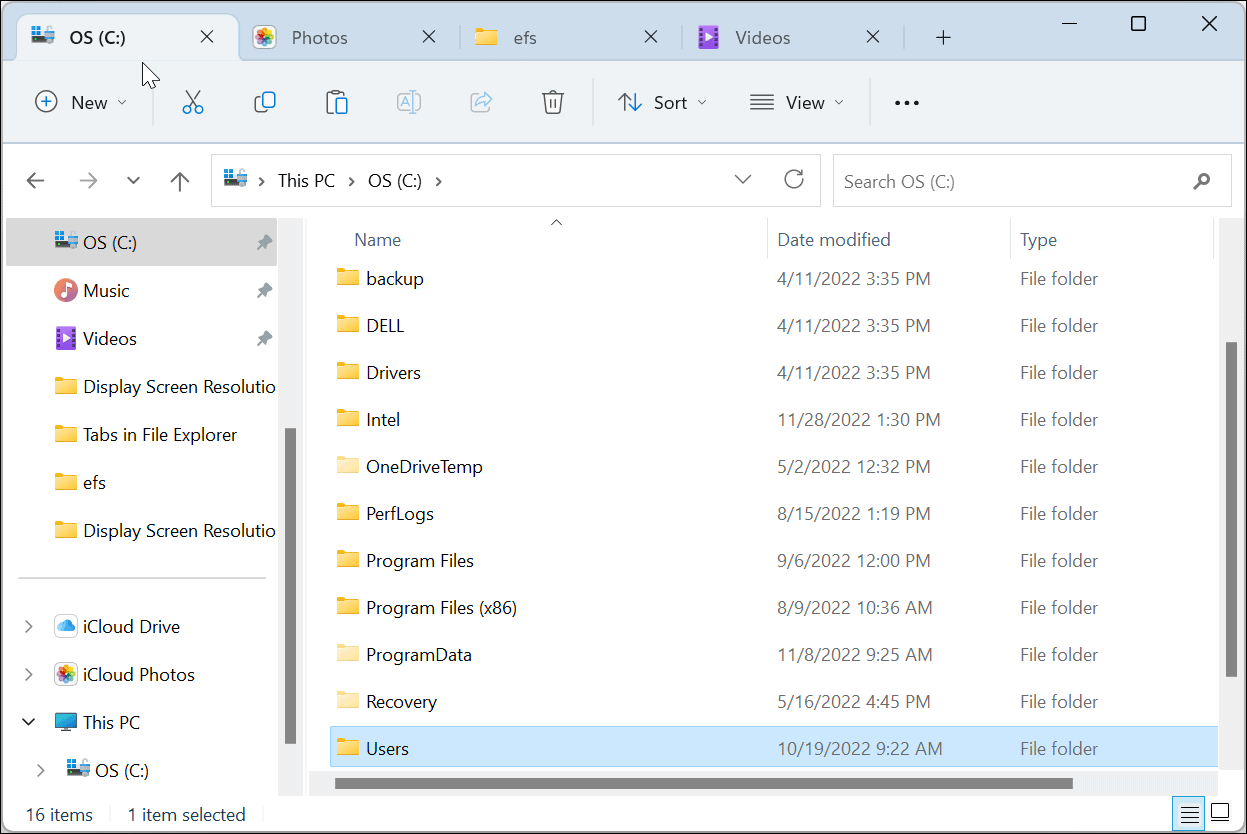Screen dimensions: 1247x834
Task: Go up one level with up arrow
Action: point(180,181)
